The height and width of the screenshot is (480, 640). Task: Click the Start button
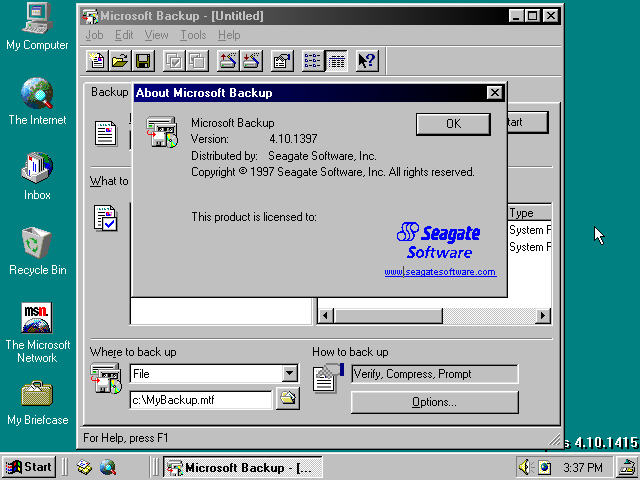(x=29, y=467)
